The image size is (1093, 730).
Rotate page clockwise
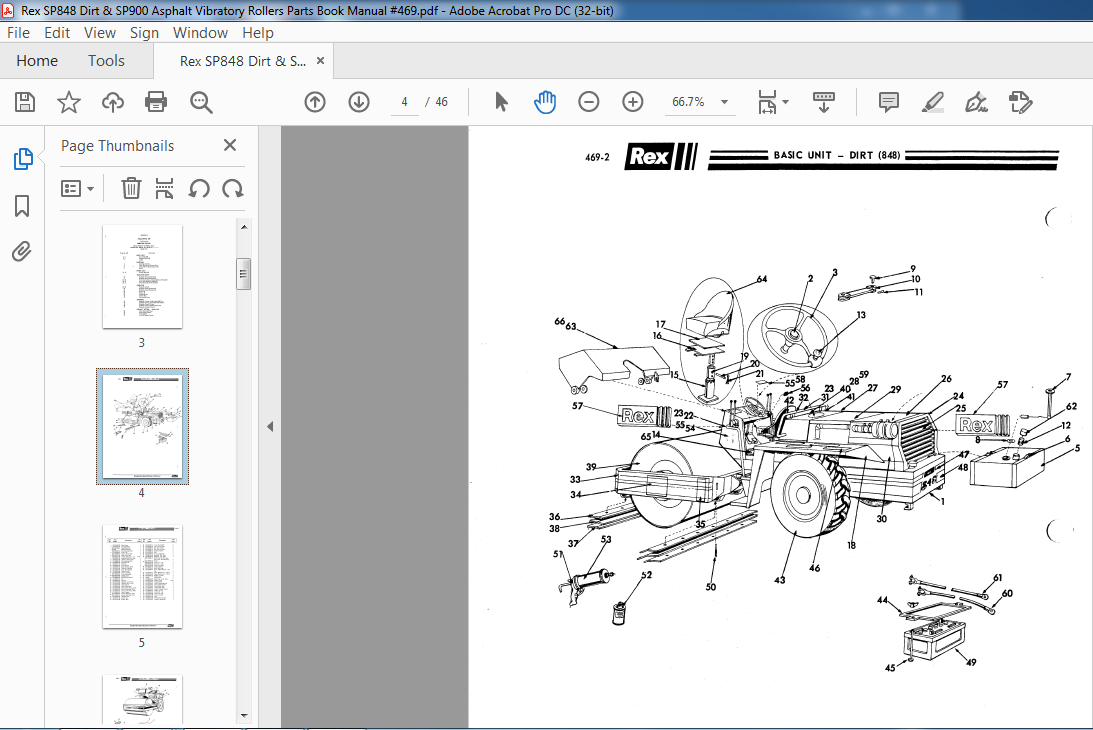(233, 188)
